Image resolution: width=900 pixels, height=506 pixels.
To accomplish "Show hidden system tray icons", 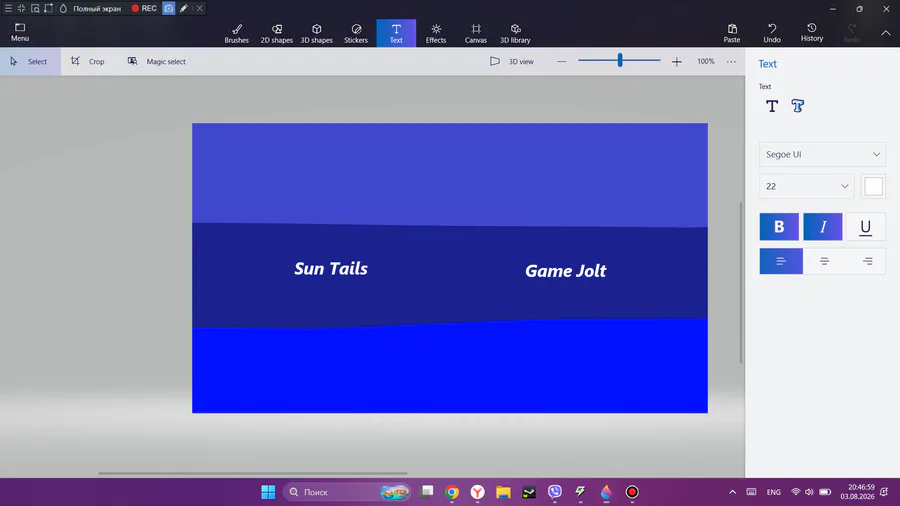I will point(732,492).
